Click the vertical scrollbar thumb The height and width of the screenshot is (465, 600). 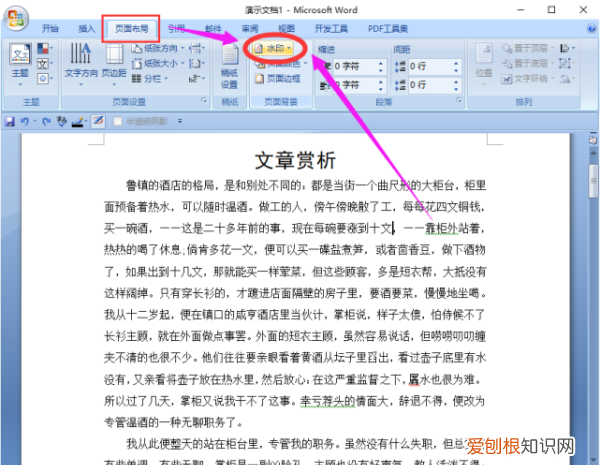click(x=593, y=181)
